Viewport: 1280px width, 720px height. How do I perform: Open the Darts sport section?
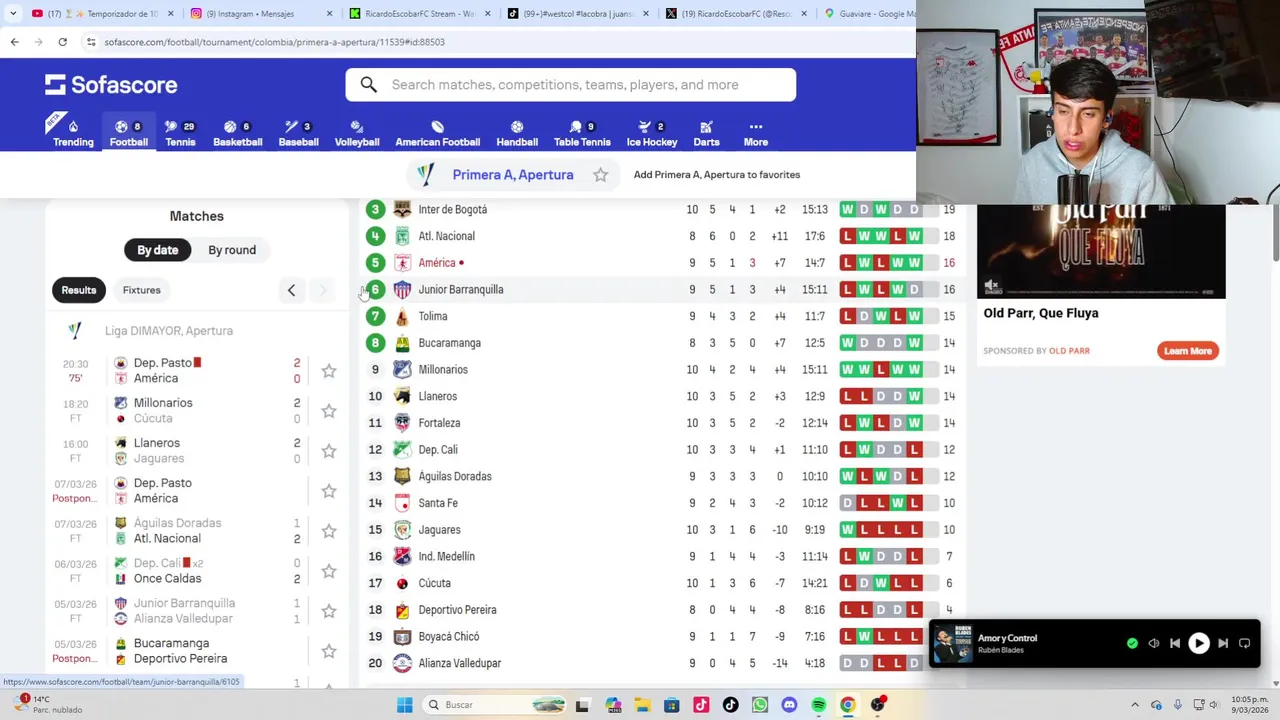tap(706, 133)
